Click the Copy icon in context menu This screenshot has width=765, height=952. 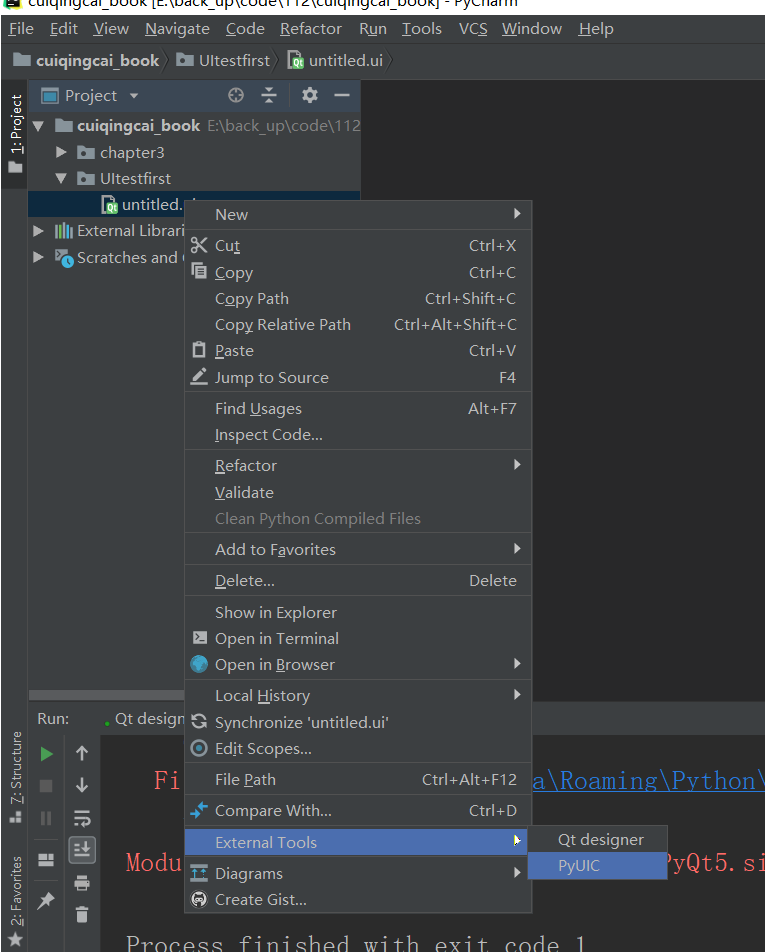199,271
